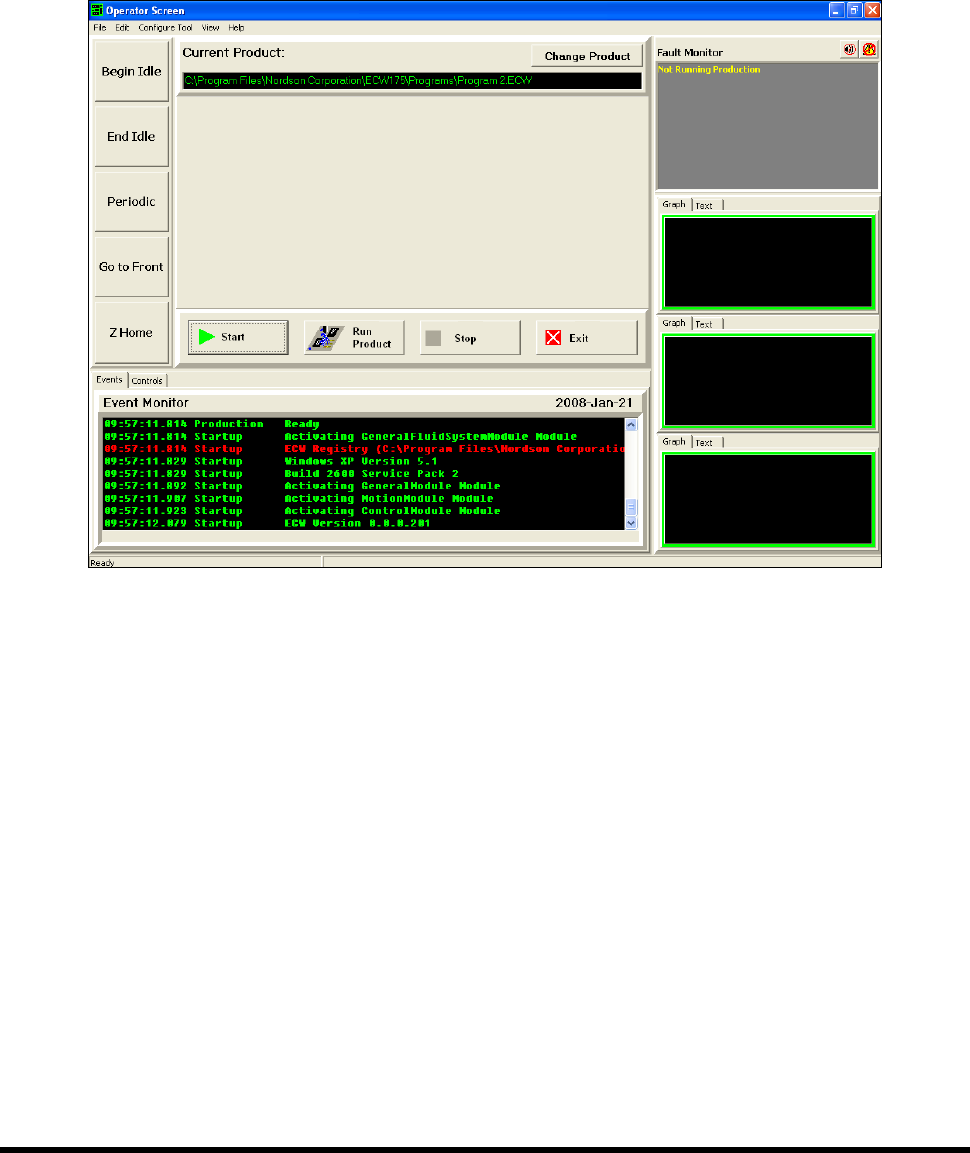Click the Operator Screen title bar app icon
The image size is (970, 1153).
click(96, 10)
